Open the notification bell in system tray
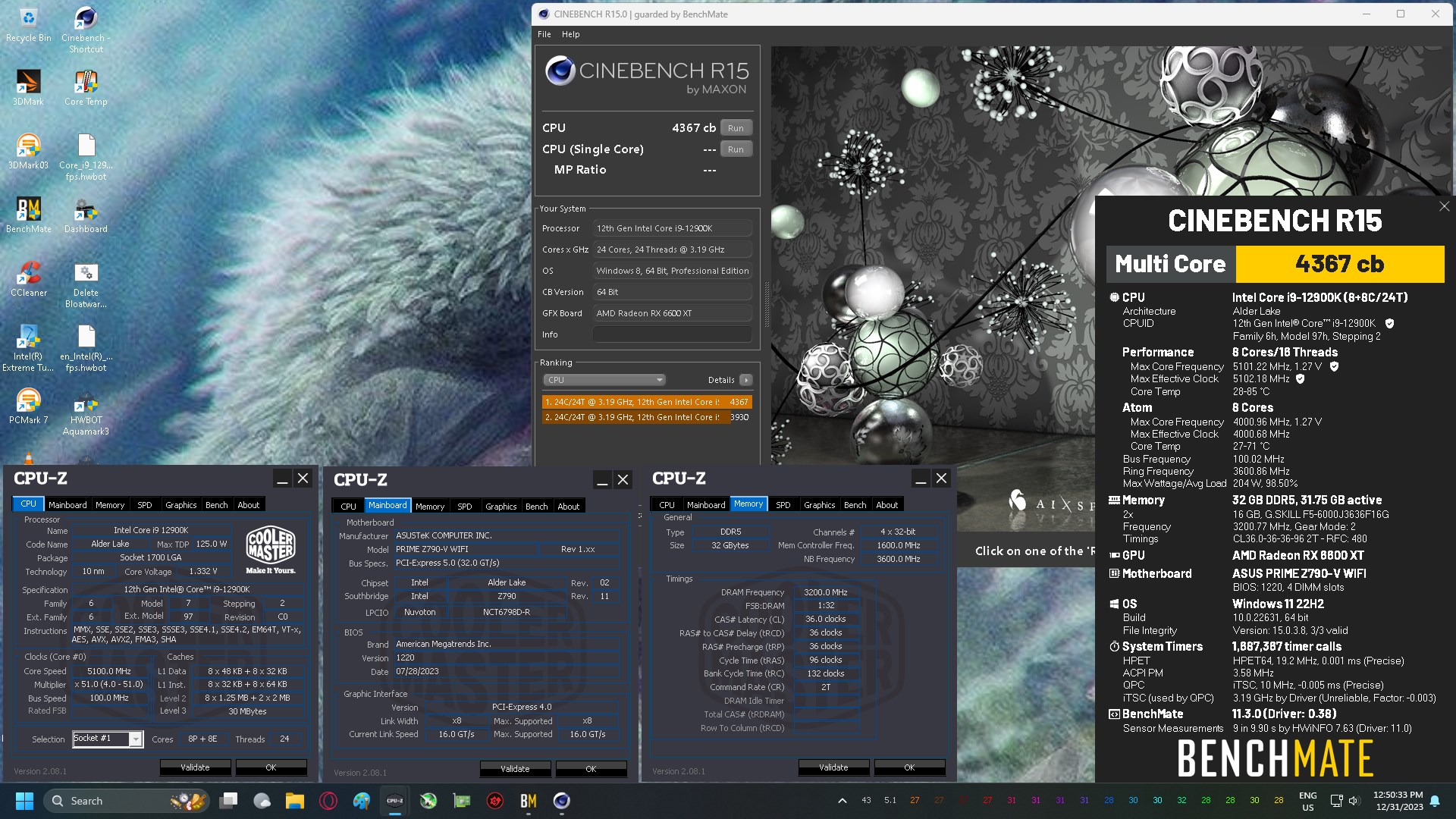 pyautogui.click(x=1435, y=801)
